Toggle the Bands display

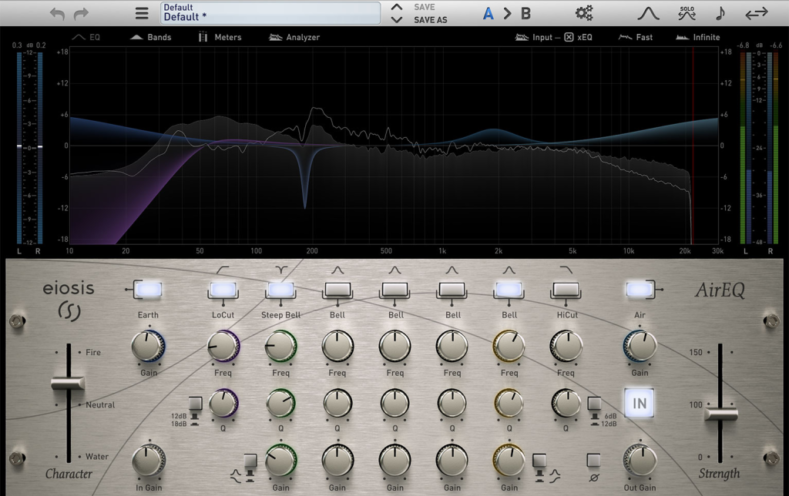pyautogui.click(x=151, y=37)
